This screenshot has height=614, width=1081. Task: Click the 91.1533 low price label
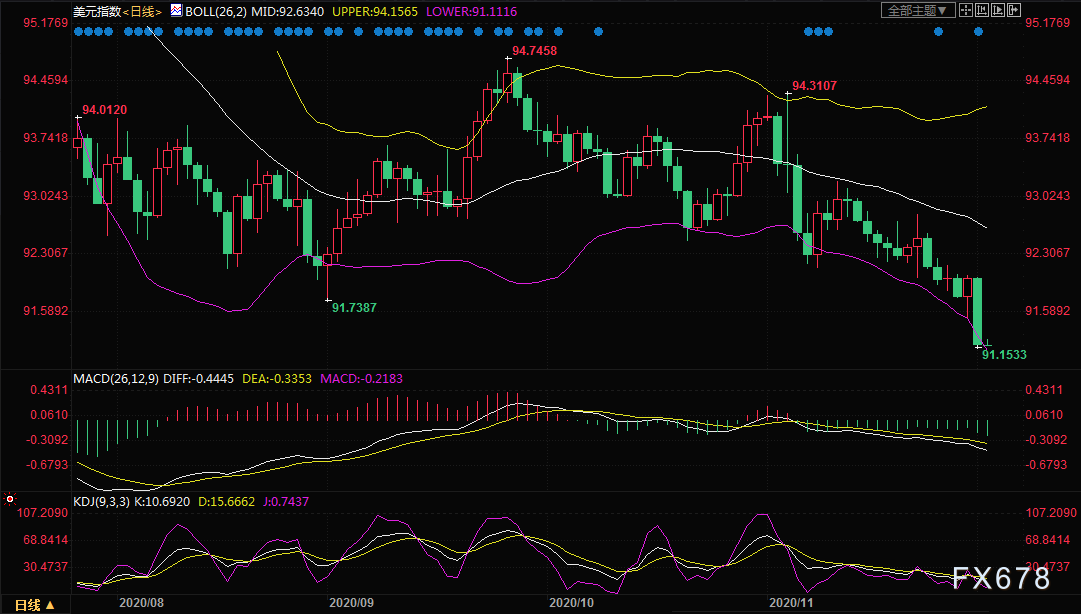1004,355
